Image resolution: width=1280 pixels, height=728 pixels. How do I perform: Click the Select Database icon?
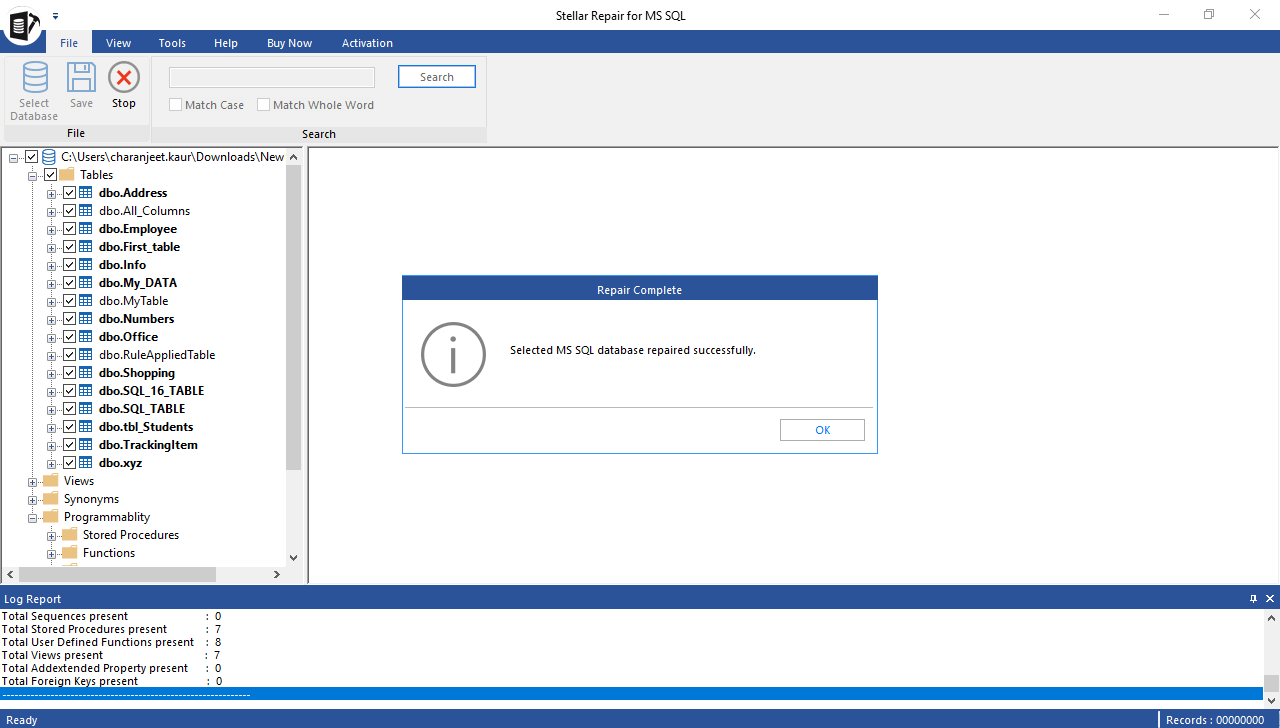[x=35, y=78]
